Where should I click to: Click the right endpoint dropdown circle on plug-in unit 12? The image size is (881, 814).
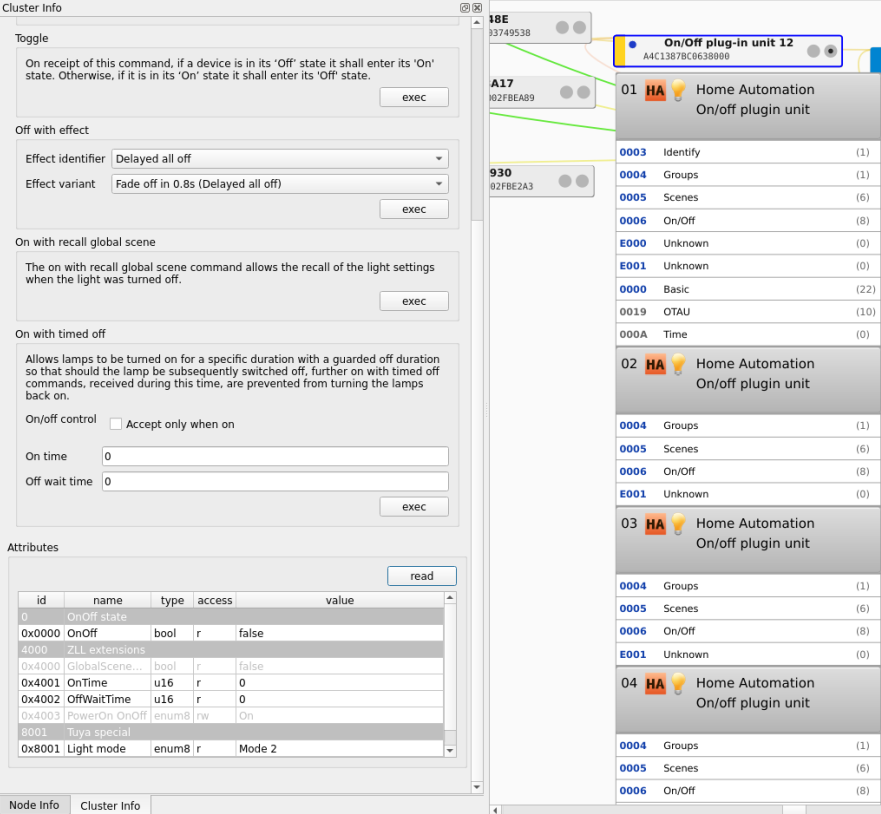point(830,51)
